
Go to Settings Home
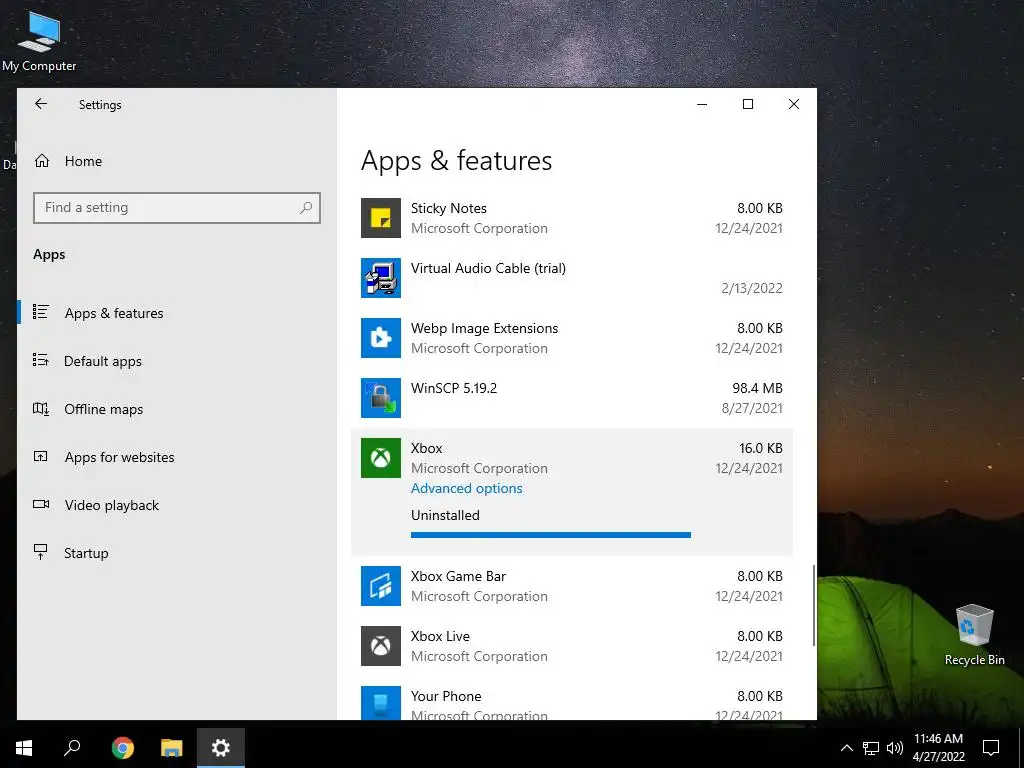[x=83, y=161]
